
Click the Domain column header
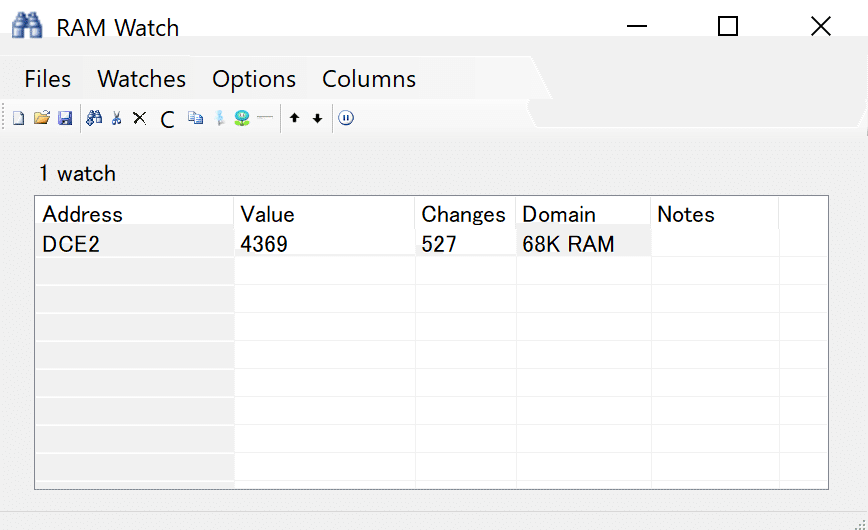[x=583, y=214]
